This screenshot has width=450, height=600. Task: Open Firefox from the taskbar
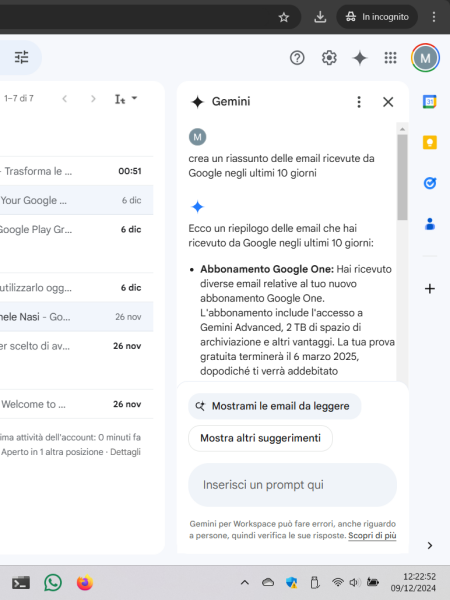pyautogui.click(x=85, y=583)
